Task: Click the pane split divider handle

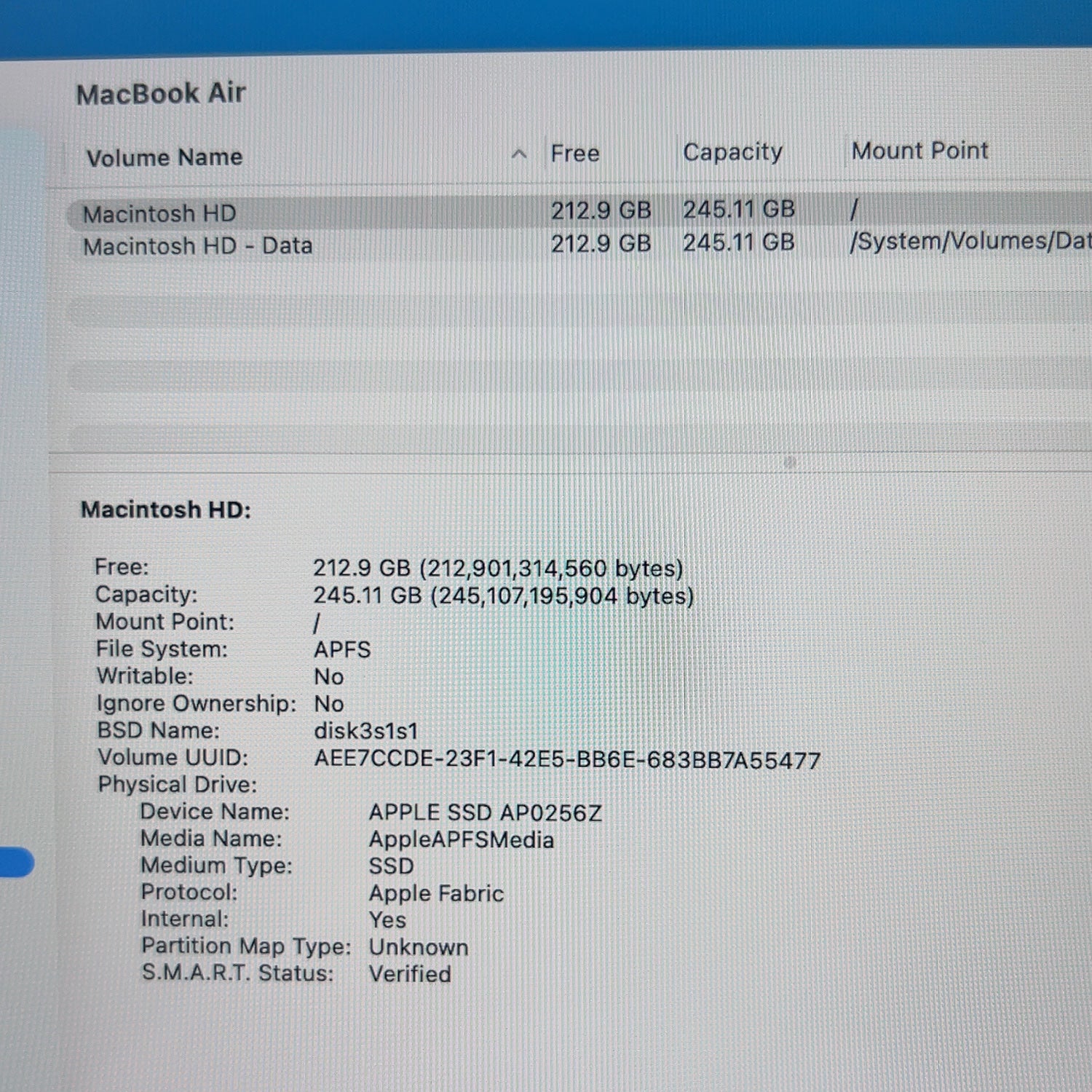Action: [790, 462]
